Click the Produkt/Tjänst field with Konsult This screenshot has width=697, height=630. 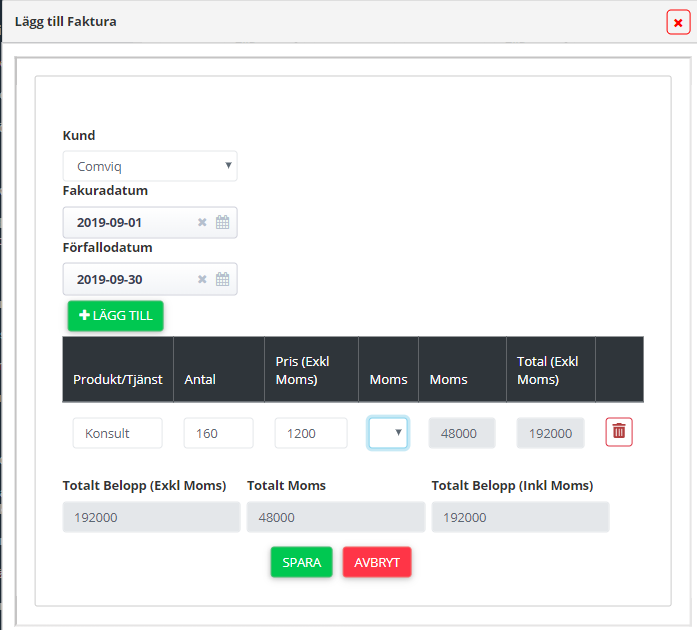tap(117, 433)
